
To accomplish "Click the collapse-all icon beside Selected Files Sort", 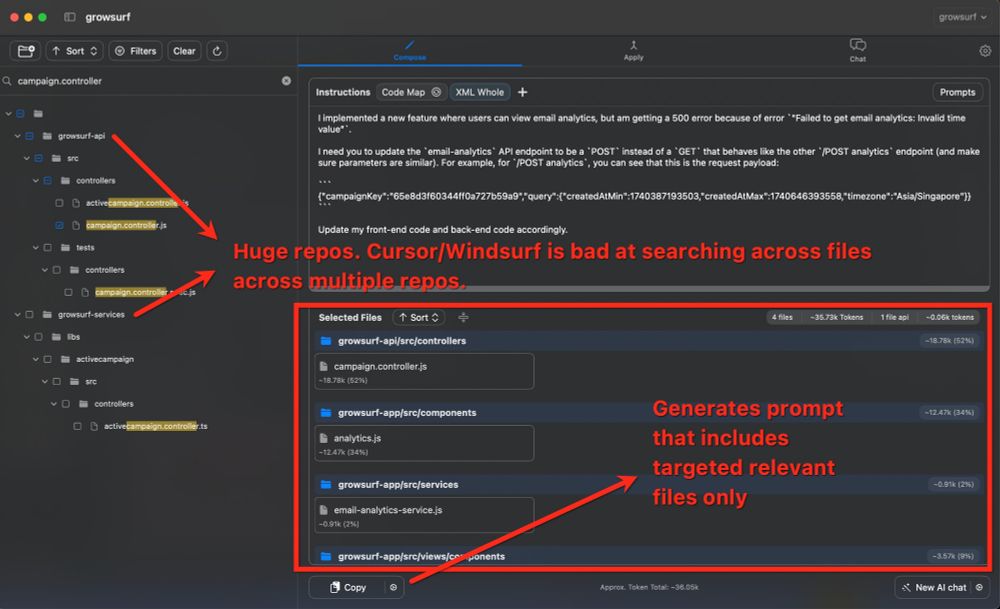I will pyautogui.click(x=463, y=318).
